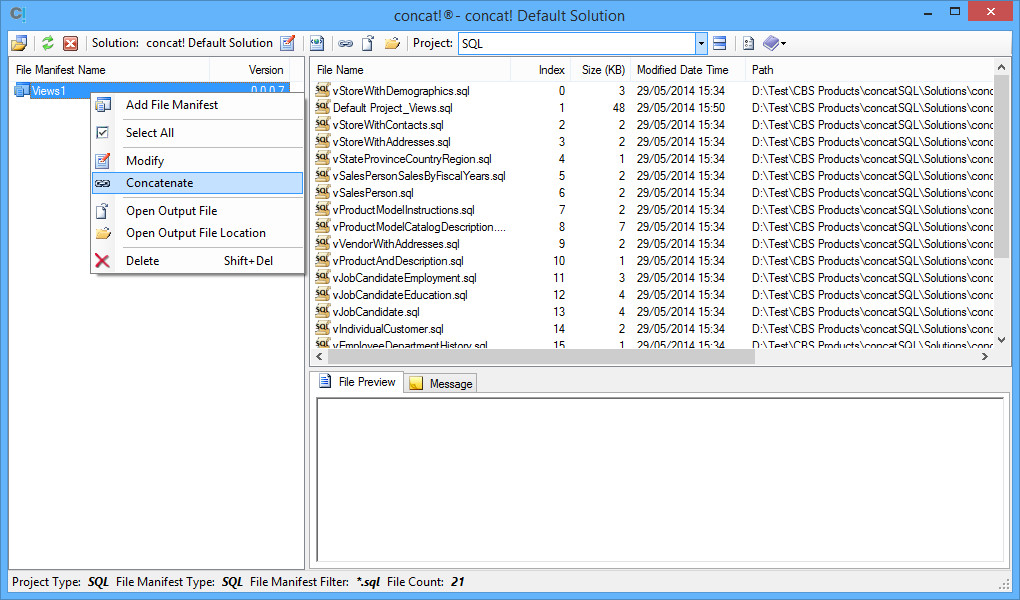Sort by the Index column header

click(x=541, y=70)
